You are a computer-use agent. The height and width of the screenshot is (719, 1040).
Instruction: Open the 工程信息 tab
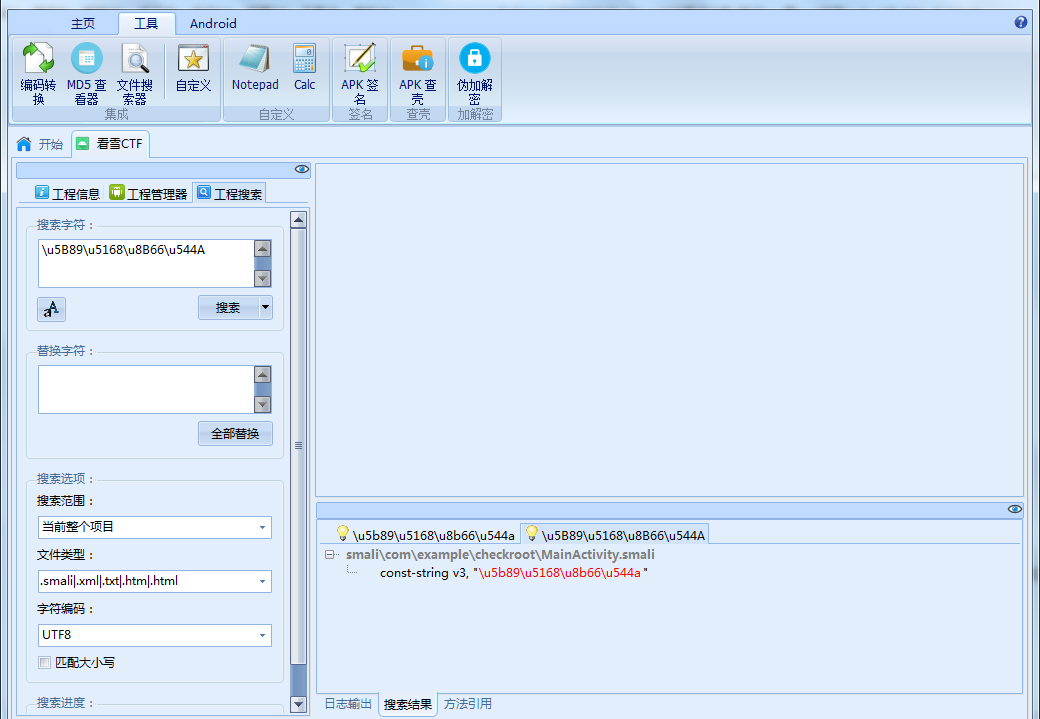tap(68, 193)
